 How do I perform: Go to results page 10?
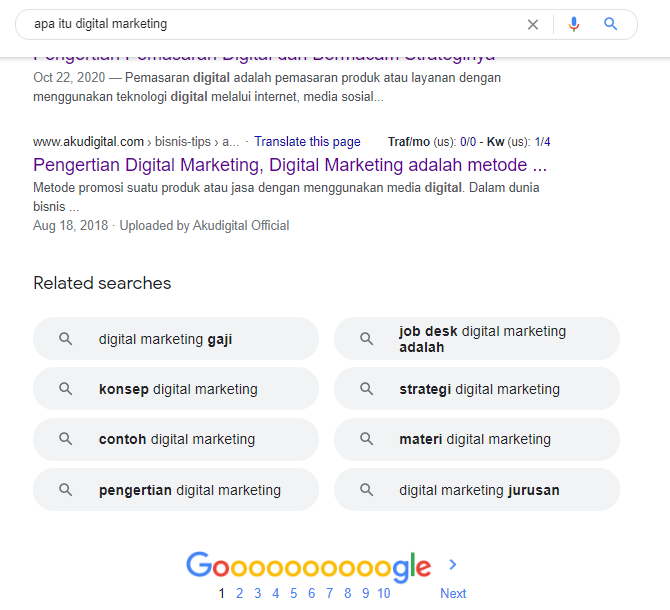[x=383, y=593]
